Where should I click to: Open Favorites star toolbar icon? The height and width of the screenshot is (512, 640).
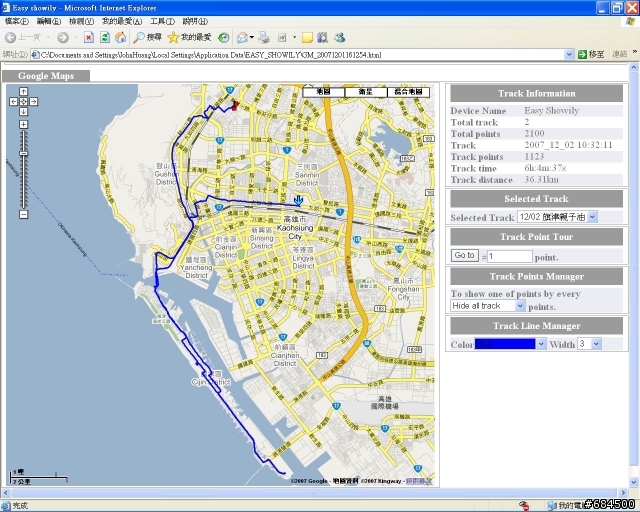point(173,38)
